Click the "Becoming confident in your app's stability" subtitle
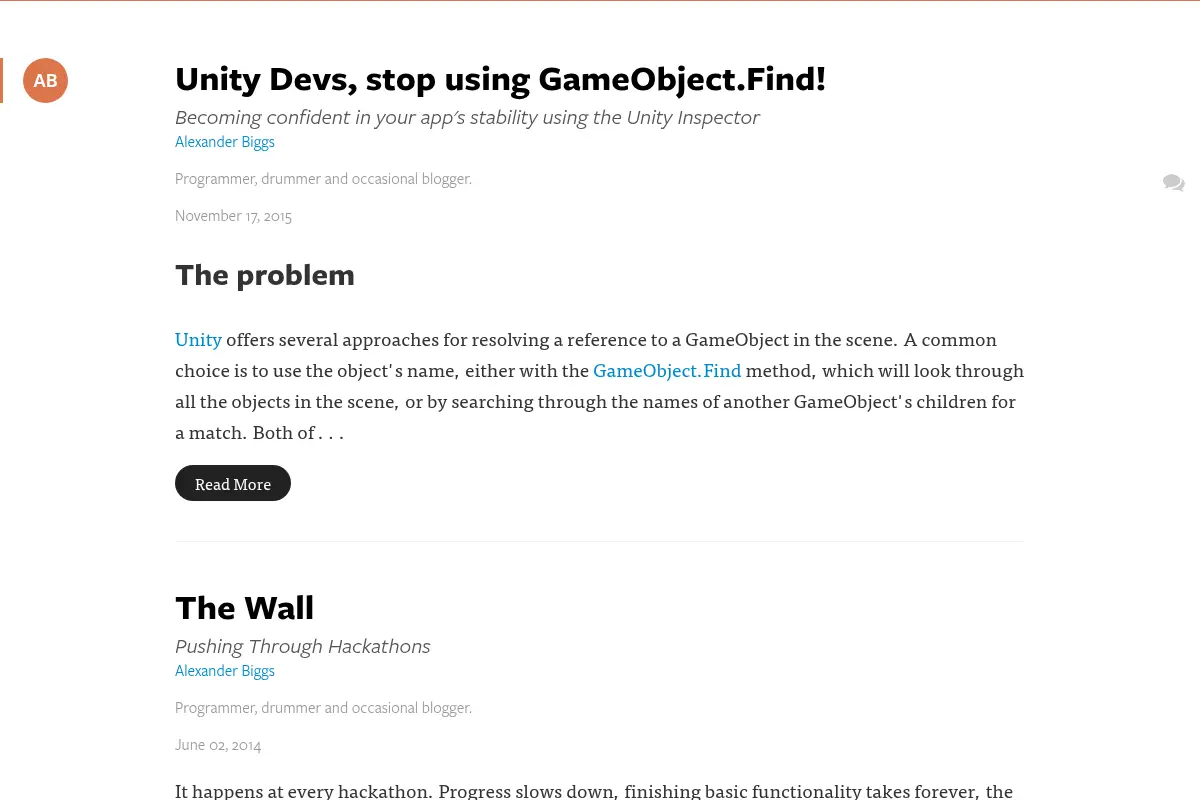Image resolution: width=1200 pixels, height=800 pixels. pos(467,117)
